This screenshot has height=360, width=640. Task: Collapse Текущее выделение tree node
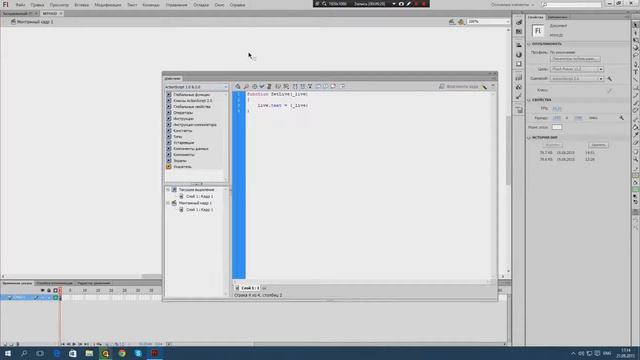coord(168,190)
